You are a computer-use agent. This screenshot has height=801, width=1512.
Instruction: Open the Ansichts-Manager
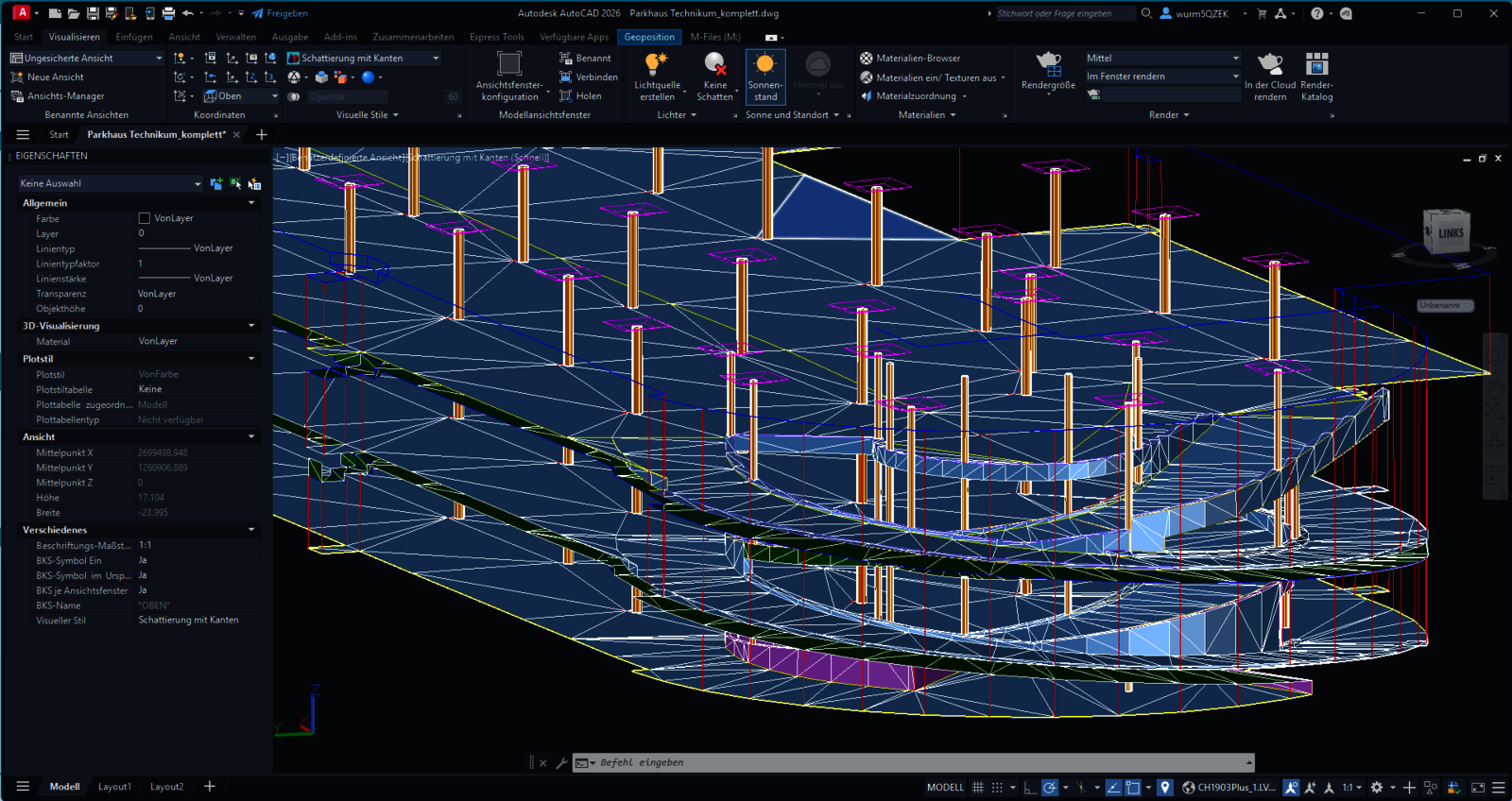tap(65, 96)
